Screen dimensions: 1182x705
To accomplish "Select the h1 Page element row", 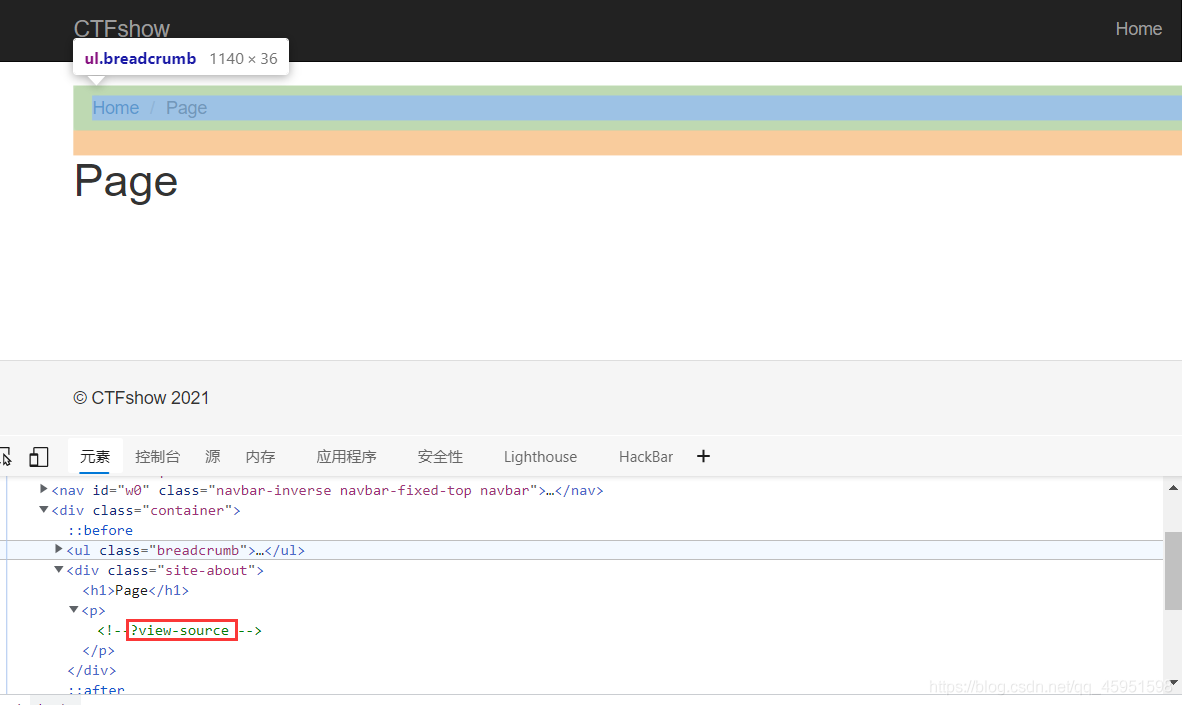I will point(136,590).
